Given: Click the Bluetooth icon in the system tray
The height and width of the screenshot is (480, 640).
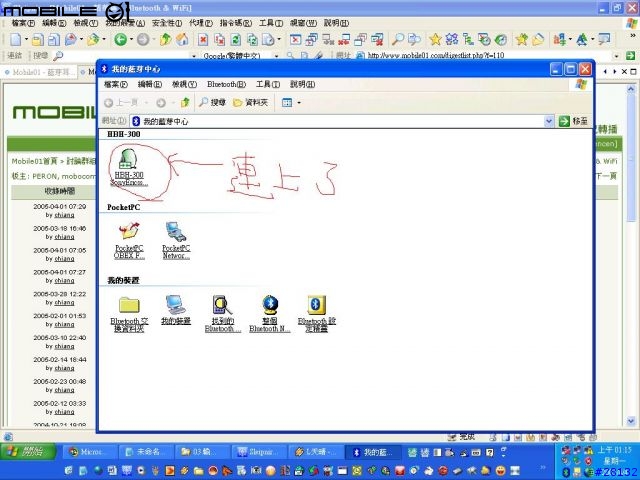Looking at the screenshot, I should pos(566,472).
